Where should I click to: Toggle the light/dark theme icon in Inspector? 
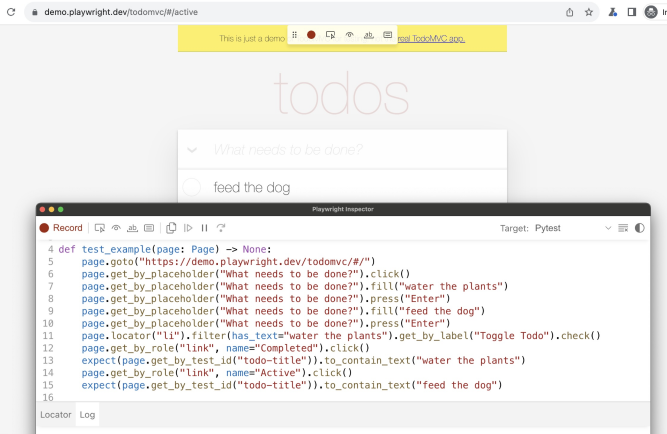point(640,228)
